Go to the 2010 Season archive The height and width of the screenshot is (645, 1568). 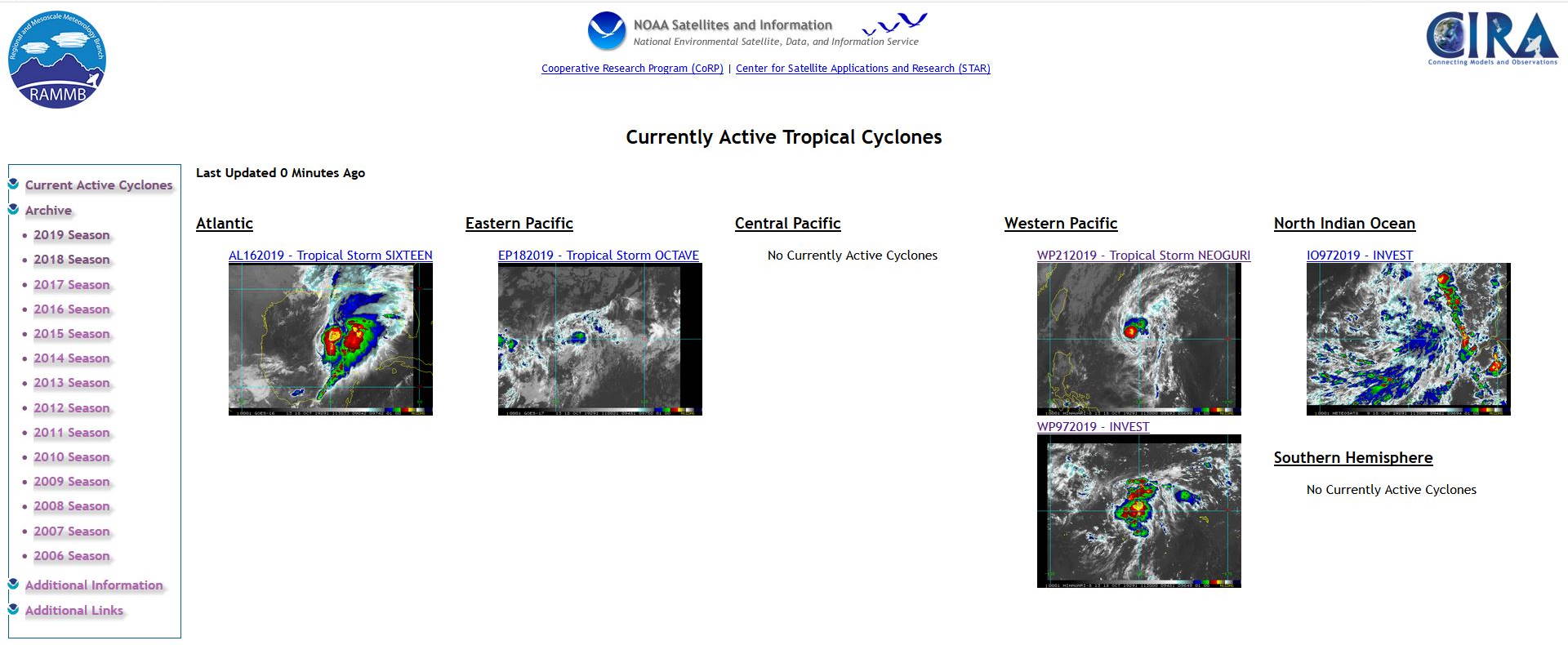72,457
